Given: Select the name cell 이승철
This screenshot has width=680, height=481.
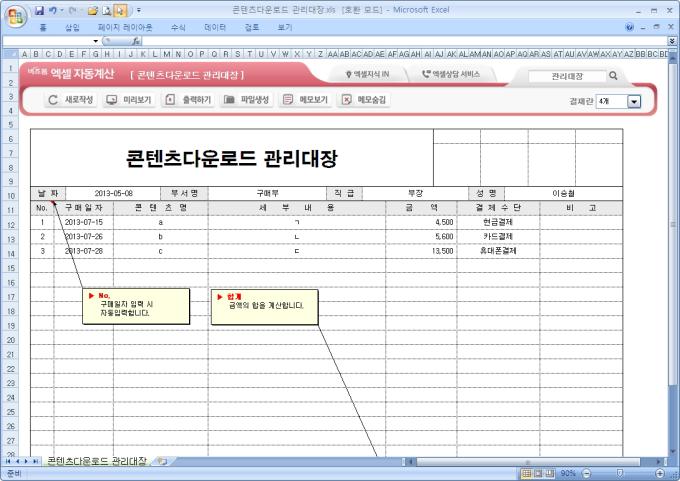Looking at the screenshot, I should coord(563,193).
